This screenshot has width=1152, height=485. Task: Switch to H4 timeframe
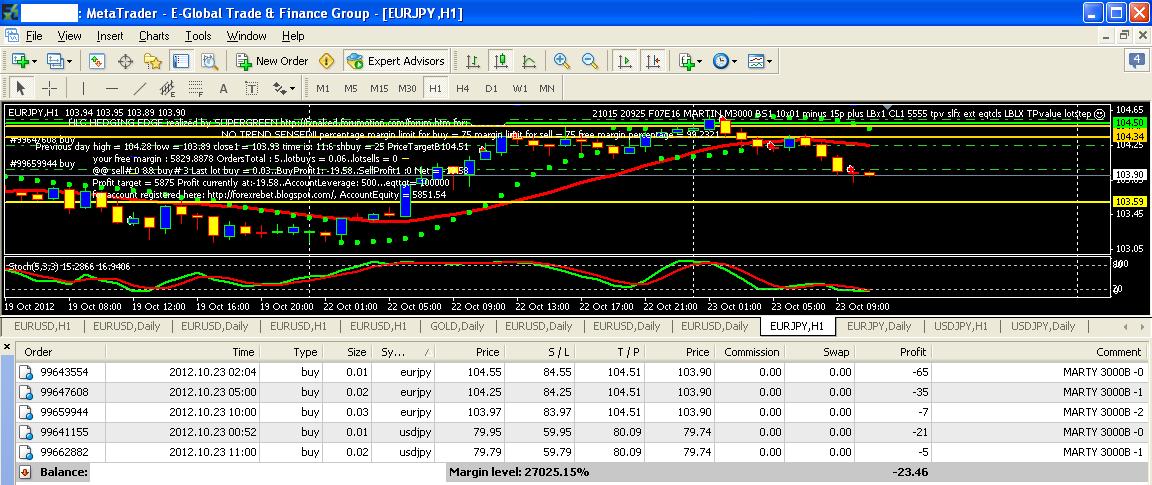tap(463, 88)
